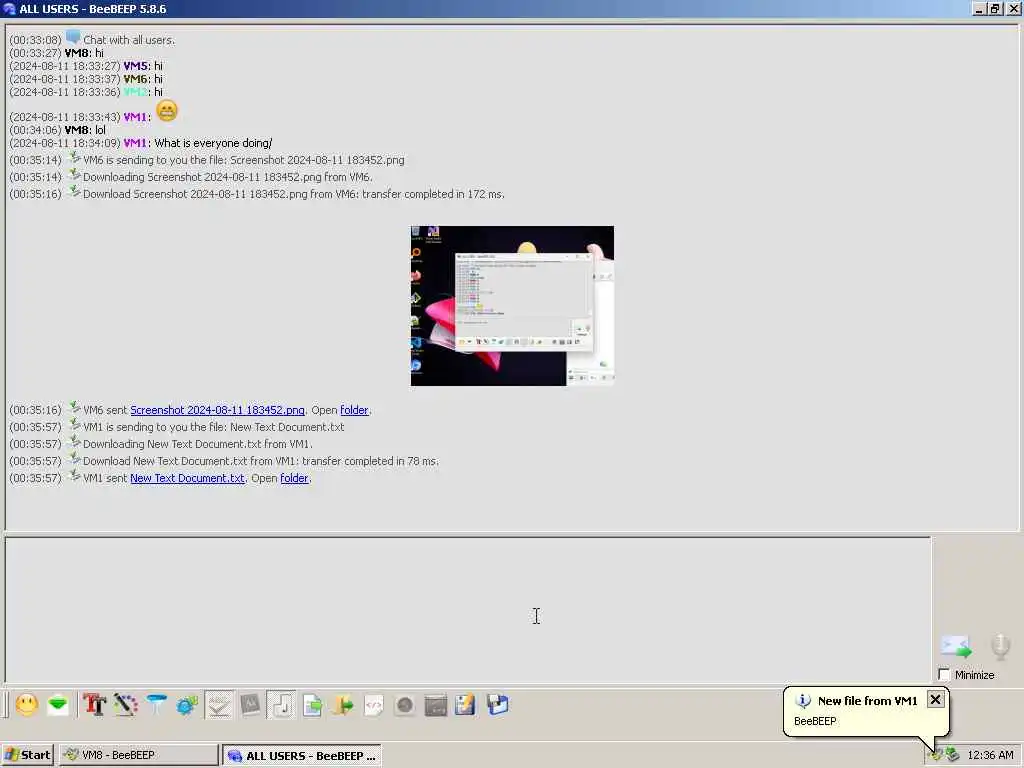Click the microphone voice message icon
The image size is (1024, 768).
pyautogui.click(x=1000, y=647)
